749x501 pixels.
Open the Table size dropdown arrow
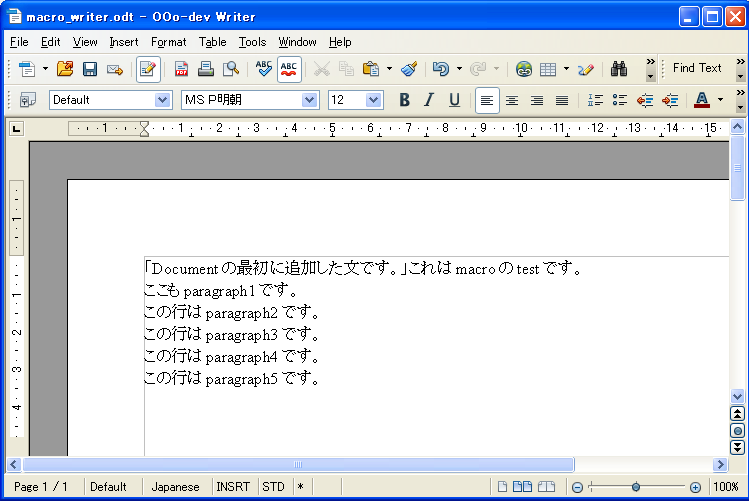567,69
